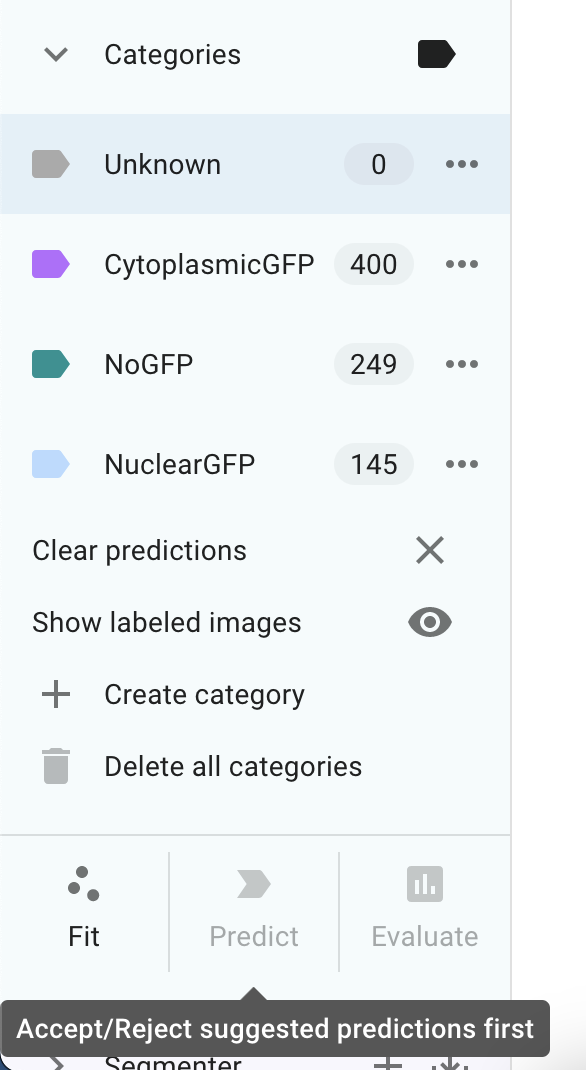
Task: Open the Evaluate chart icon
Action: (x=424, y=883)
